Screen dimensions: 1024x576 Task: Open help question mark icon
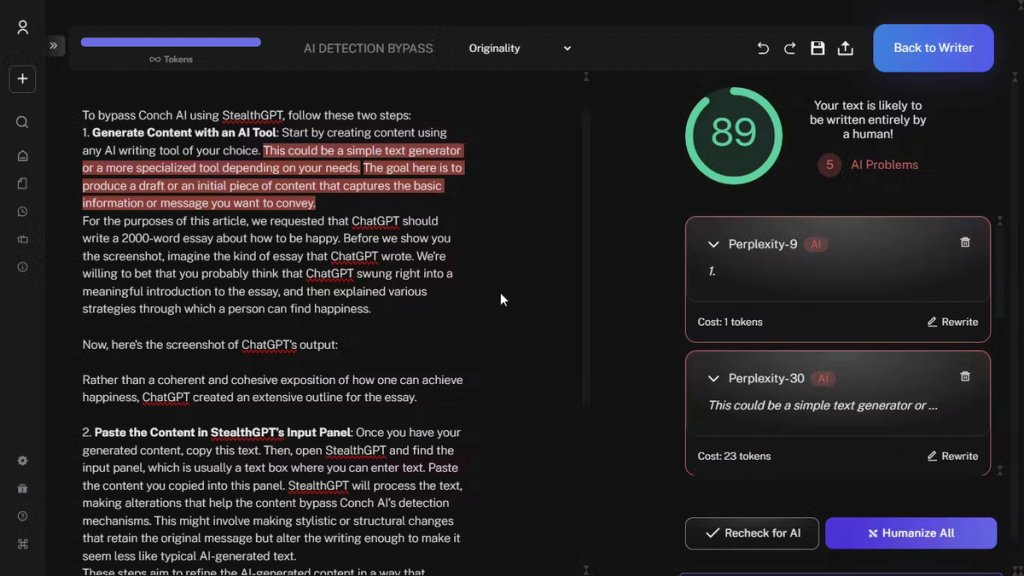click(x=22, y=516)
